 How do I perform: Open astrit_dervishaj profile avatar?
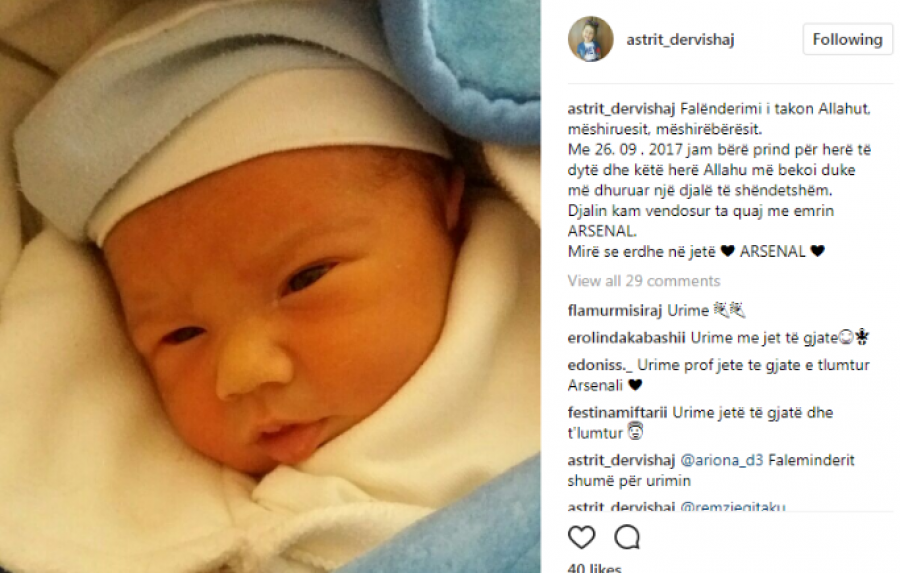[591, 39]
